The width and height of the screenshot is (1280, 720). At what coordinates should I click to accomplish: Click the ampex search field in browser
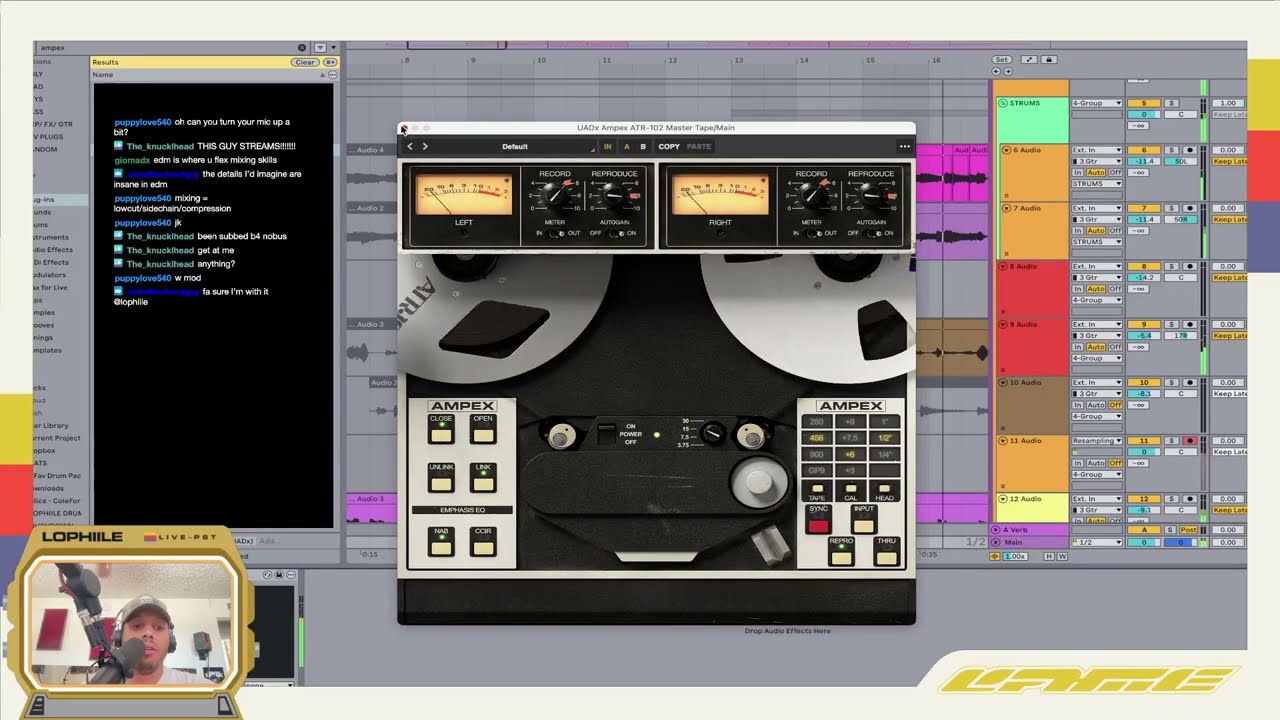[165, 48]
